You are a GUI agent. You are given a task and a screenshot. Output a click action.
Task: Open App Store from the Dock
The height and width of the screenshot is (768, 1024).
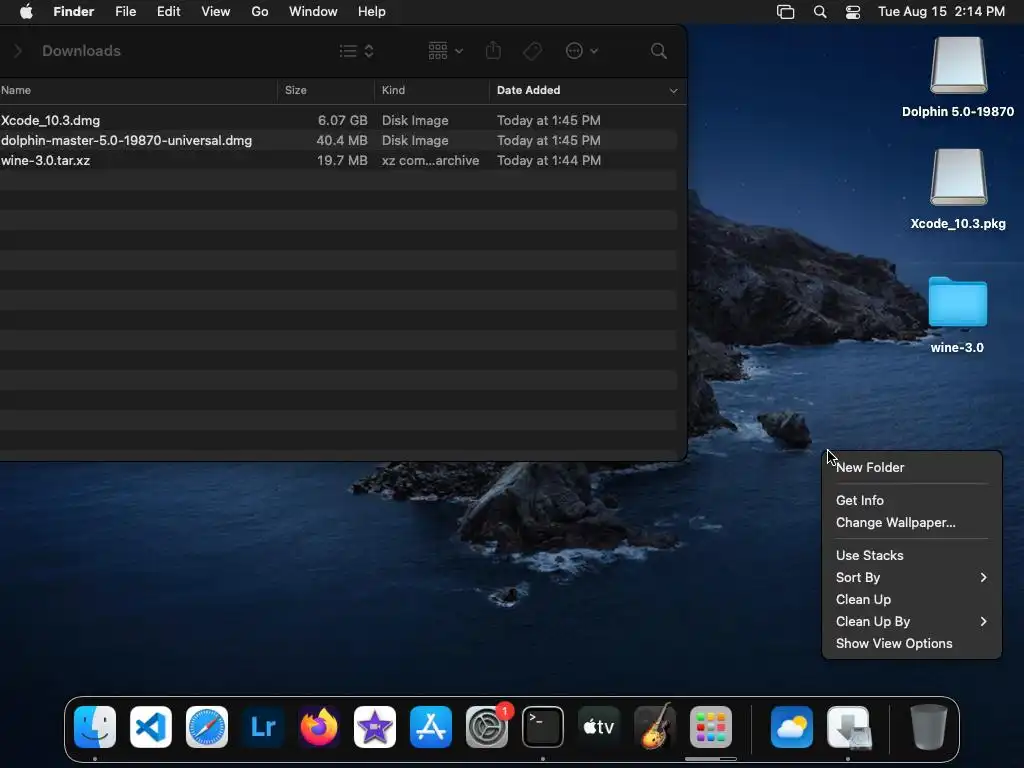pos(431,727)
